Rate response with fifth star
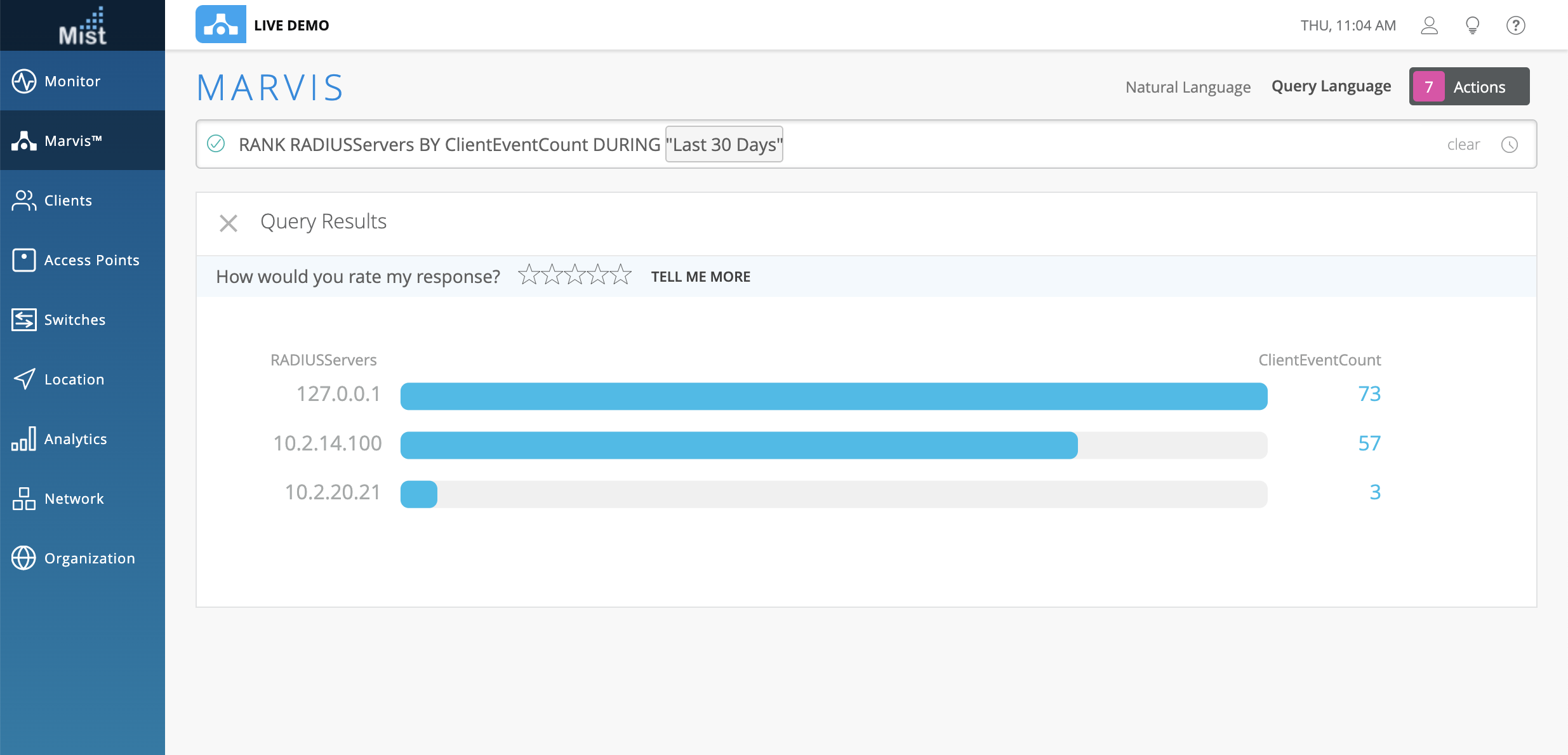This screenshot has height=755, width=1568. pos(620,275)
